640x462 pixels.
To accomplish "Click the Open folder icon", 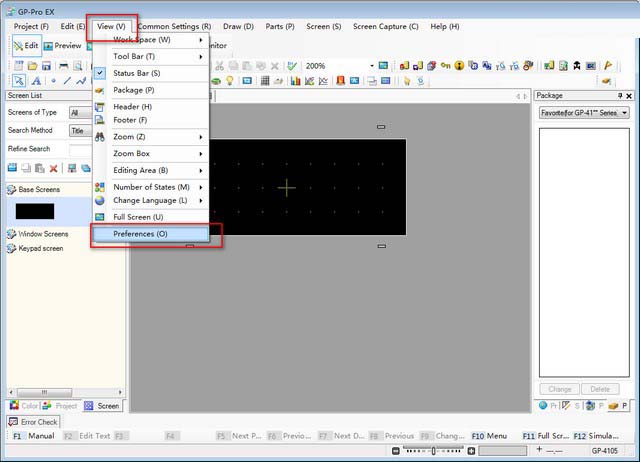I will pos(32,65).
